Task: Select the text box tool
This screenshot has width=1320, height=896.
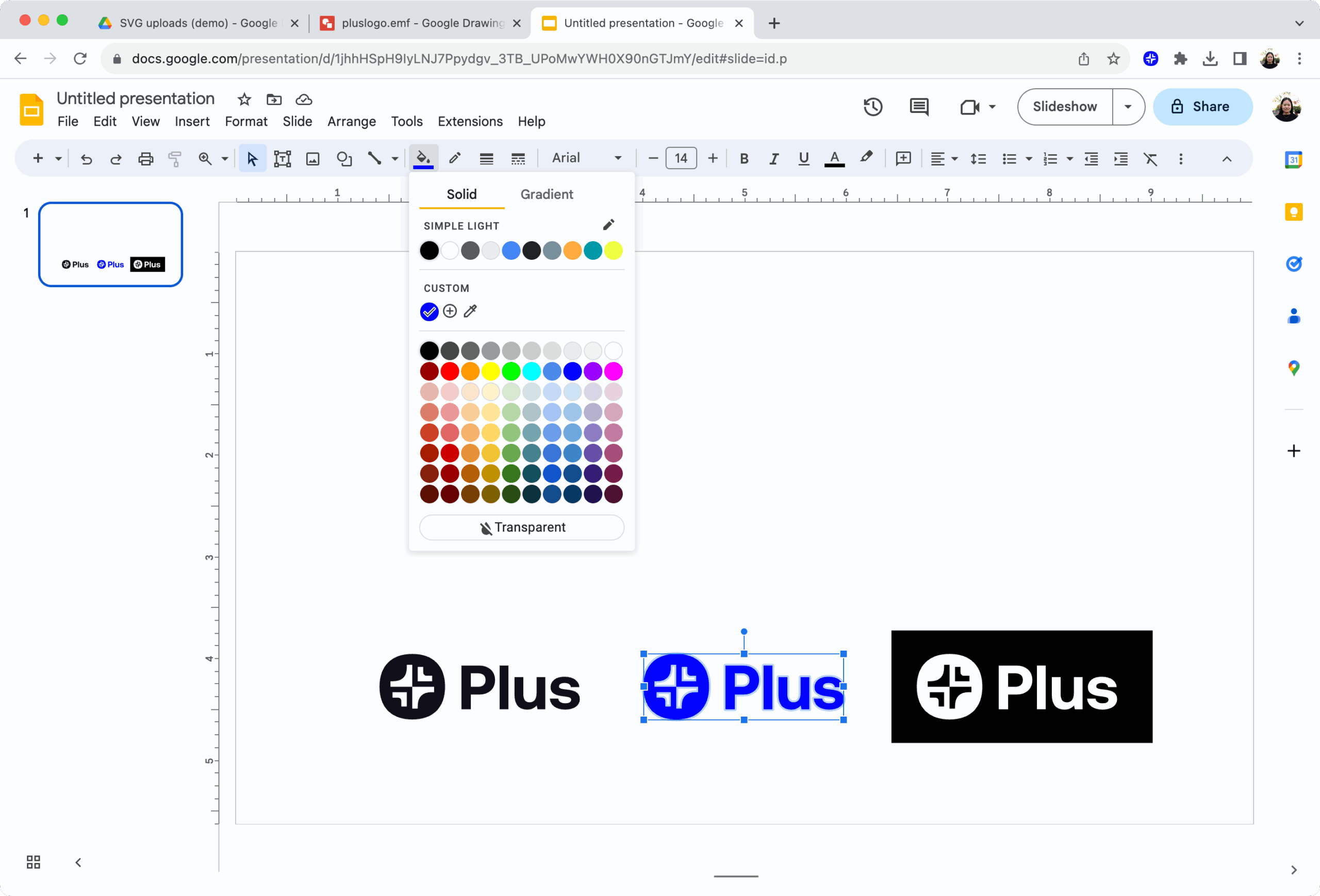Action: click(282, 158)
